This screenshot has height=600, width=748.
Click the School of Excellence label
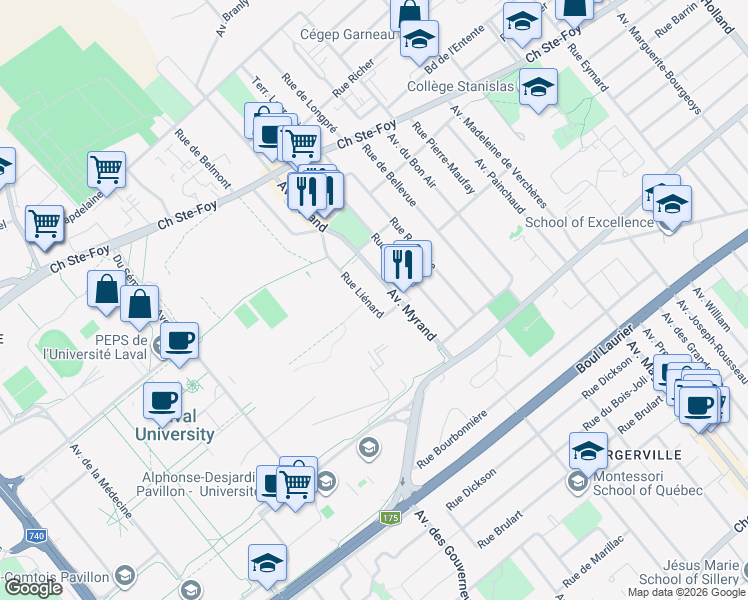[x=589, y=223]
